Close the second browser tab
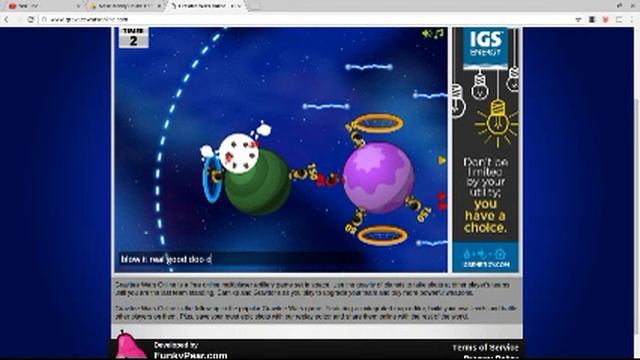Viewport: 640px width, 360px height. (x=160, y=6)
